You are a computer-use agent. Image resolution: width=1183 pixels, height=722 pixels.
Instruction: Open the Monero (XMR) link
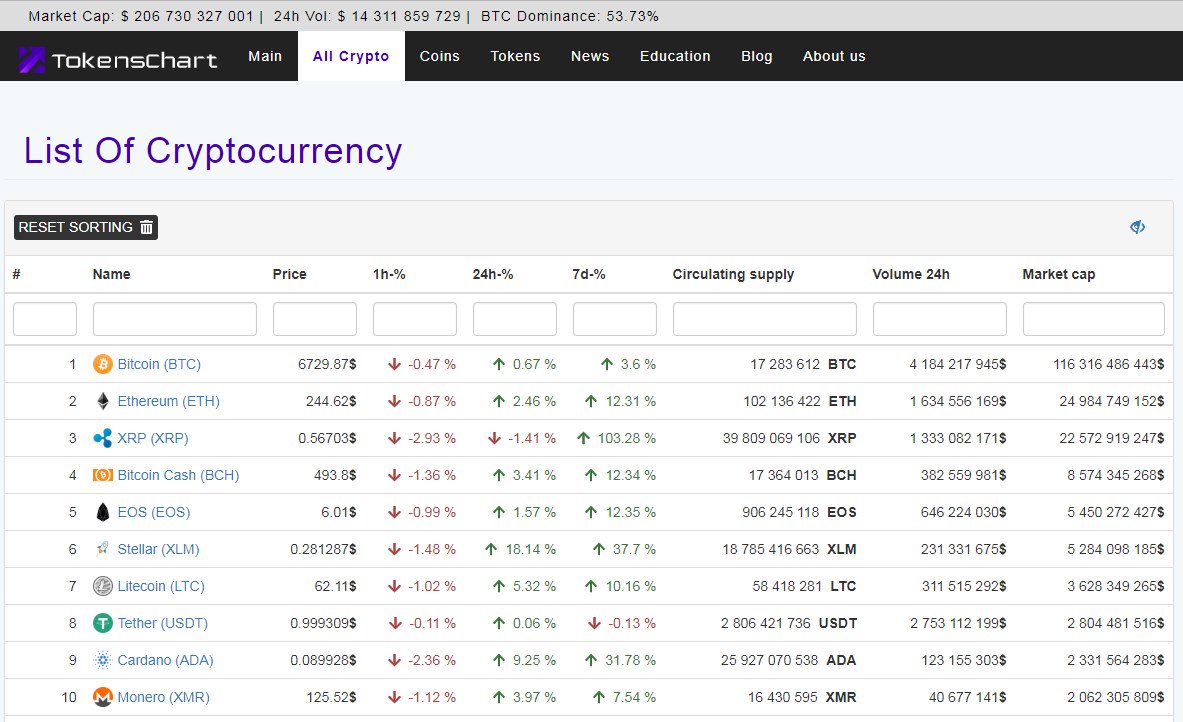(164, 697)
